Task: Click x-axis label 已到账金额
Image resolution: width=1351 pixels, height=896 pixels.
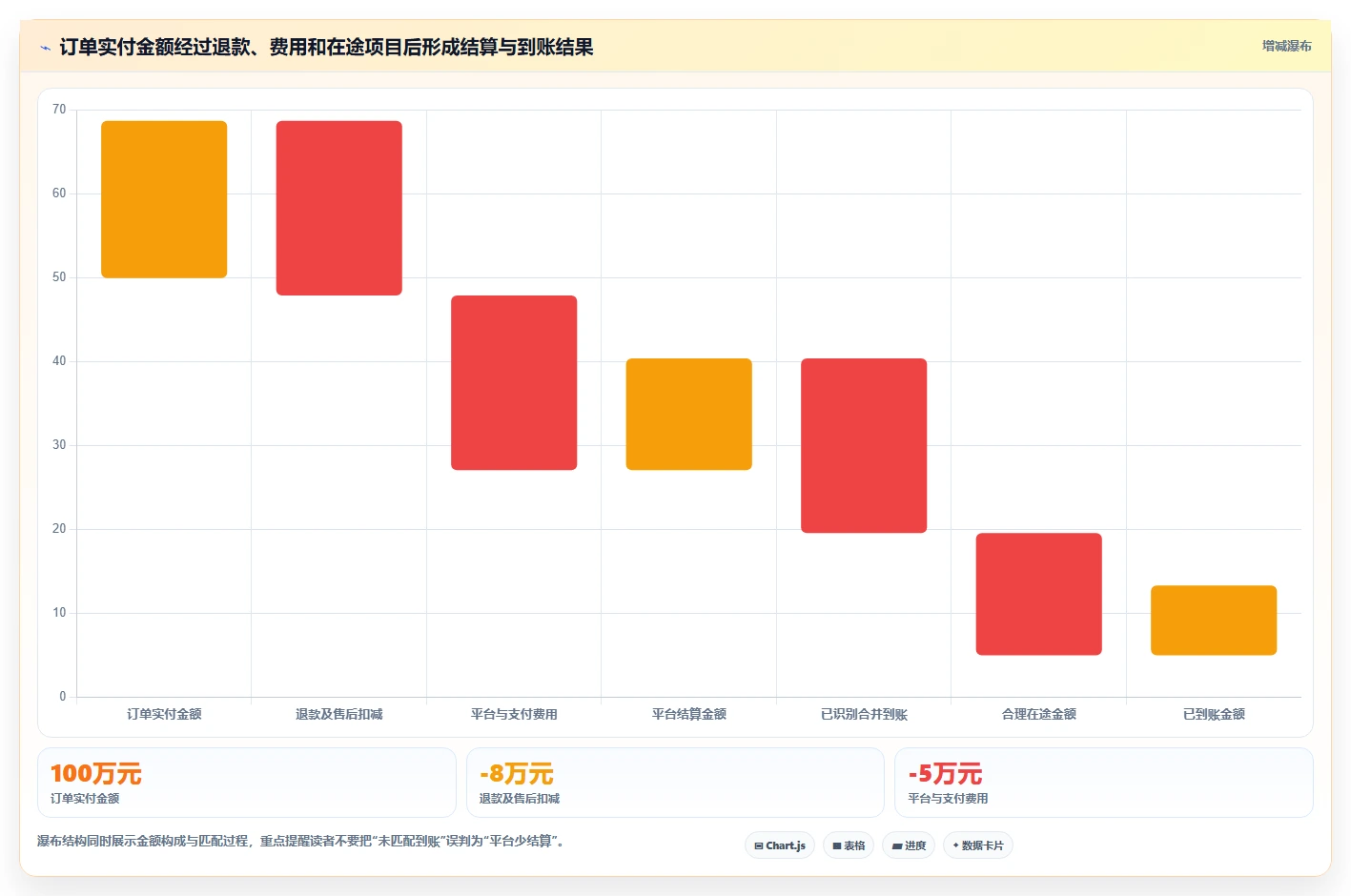Action: (x=1214, y=714)
